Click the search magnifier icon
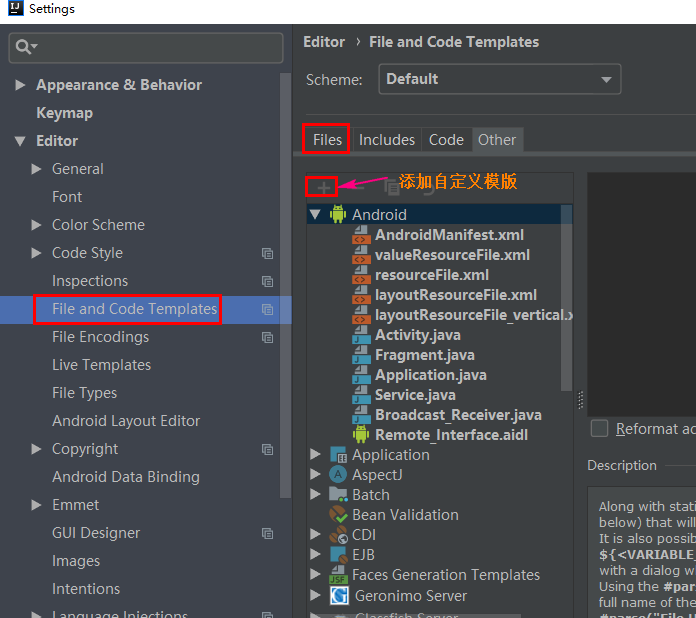This screenshot has height=618, width=696. tap(25, 46)
